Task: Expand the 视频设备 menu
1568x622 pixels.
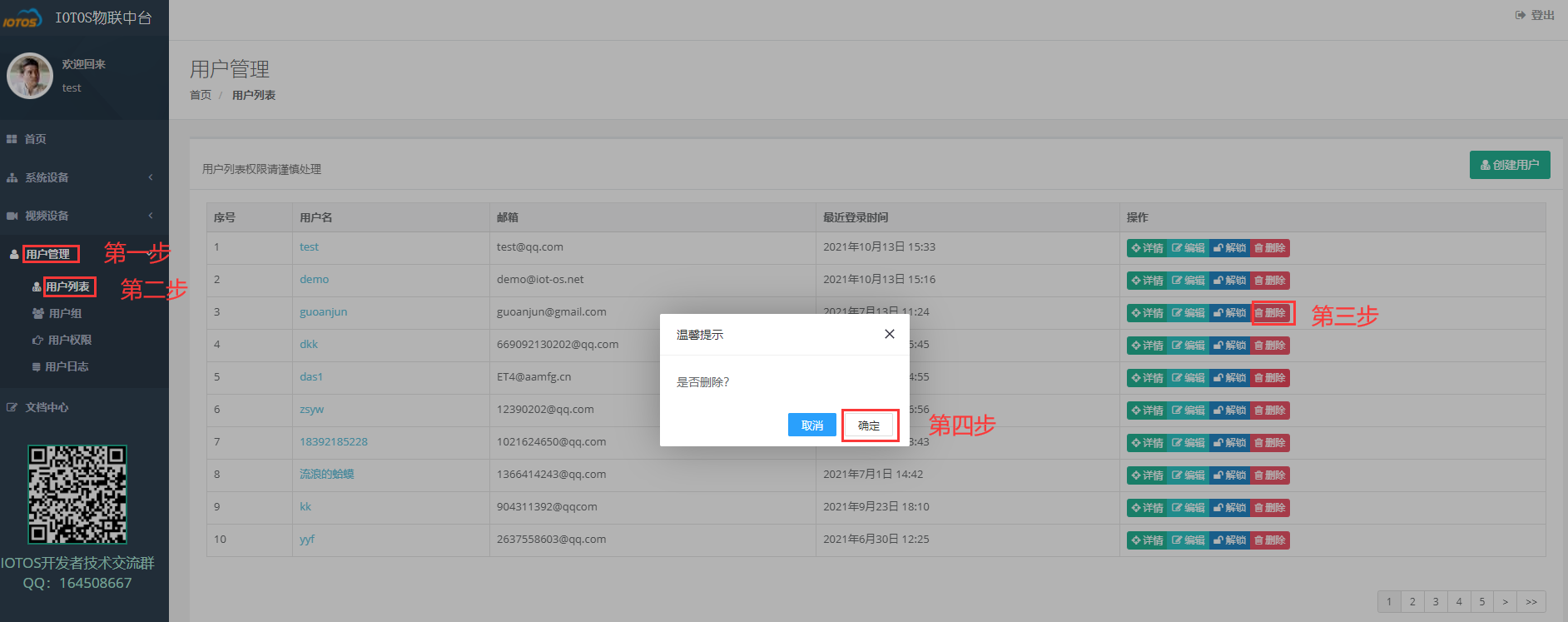Action: coord(84,216)
